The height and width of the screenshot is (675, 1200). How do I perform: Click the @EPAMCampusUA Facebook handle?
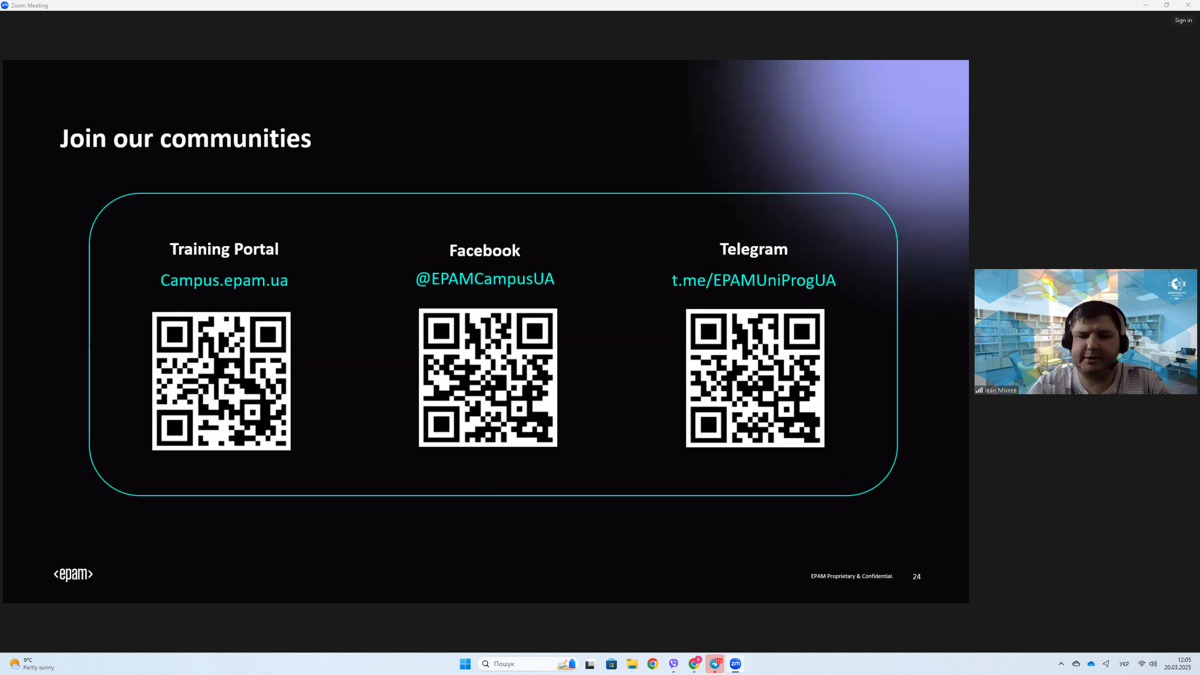[x=485, y=279]
